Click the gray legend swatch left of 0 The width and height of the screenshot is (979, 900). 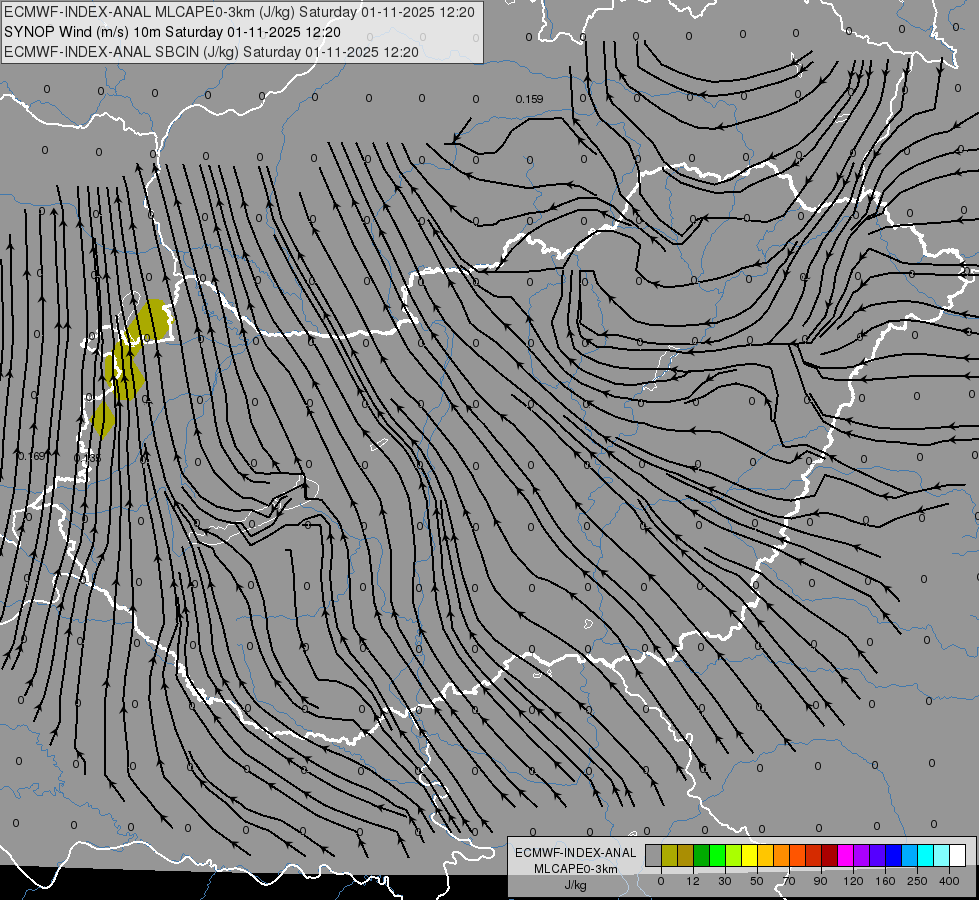click(654, 856)
